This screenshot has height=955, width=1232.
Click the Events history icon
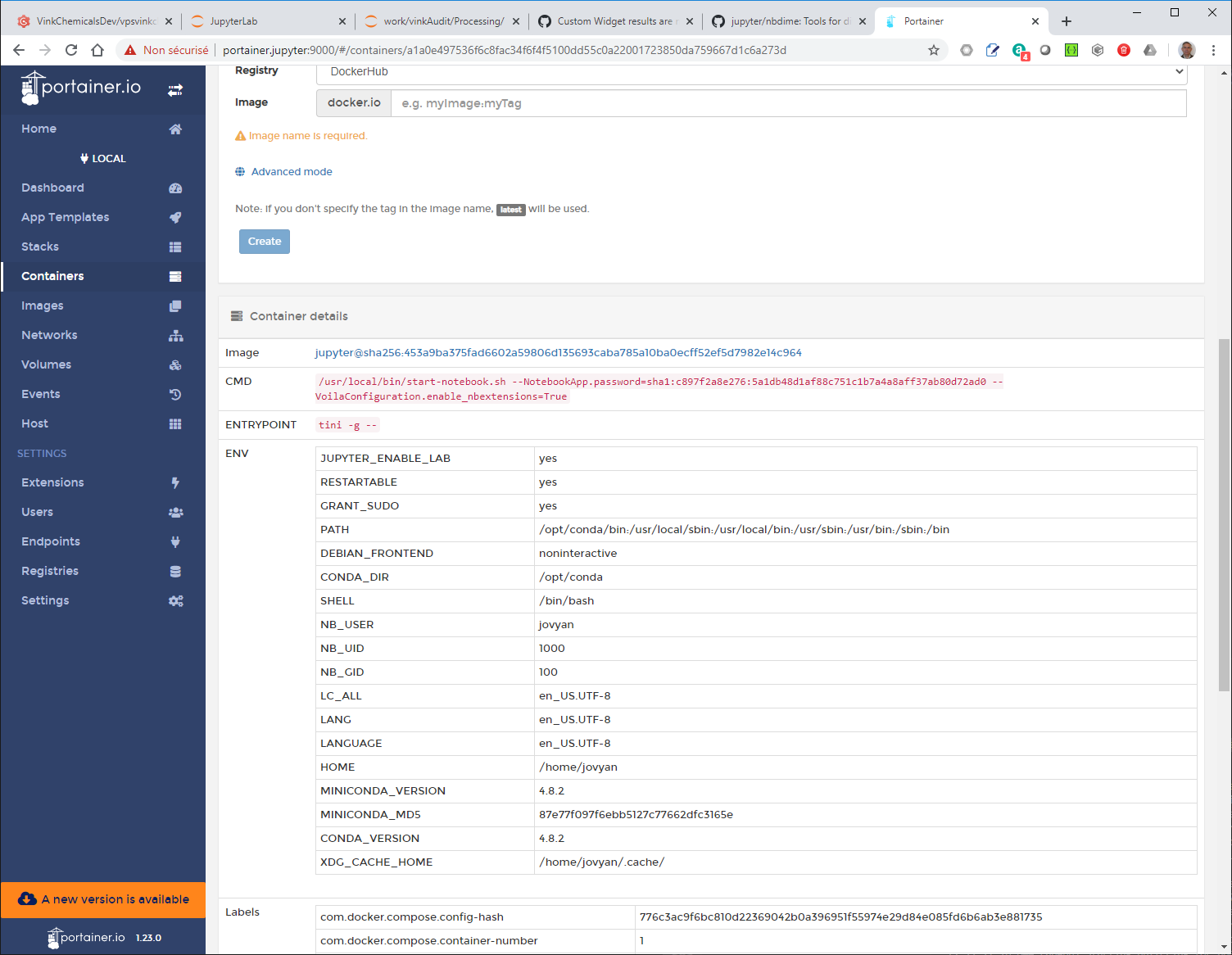pyautogui.click(x=175, y=394)
